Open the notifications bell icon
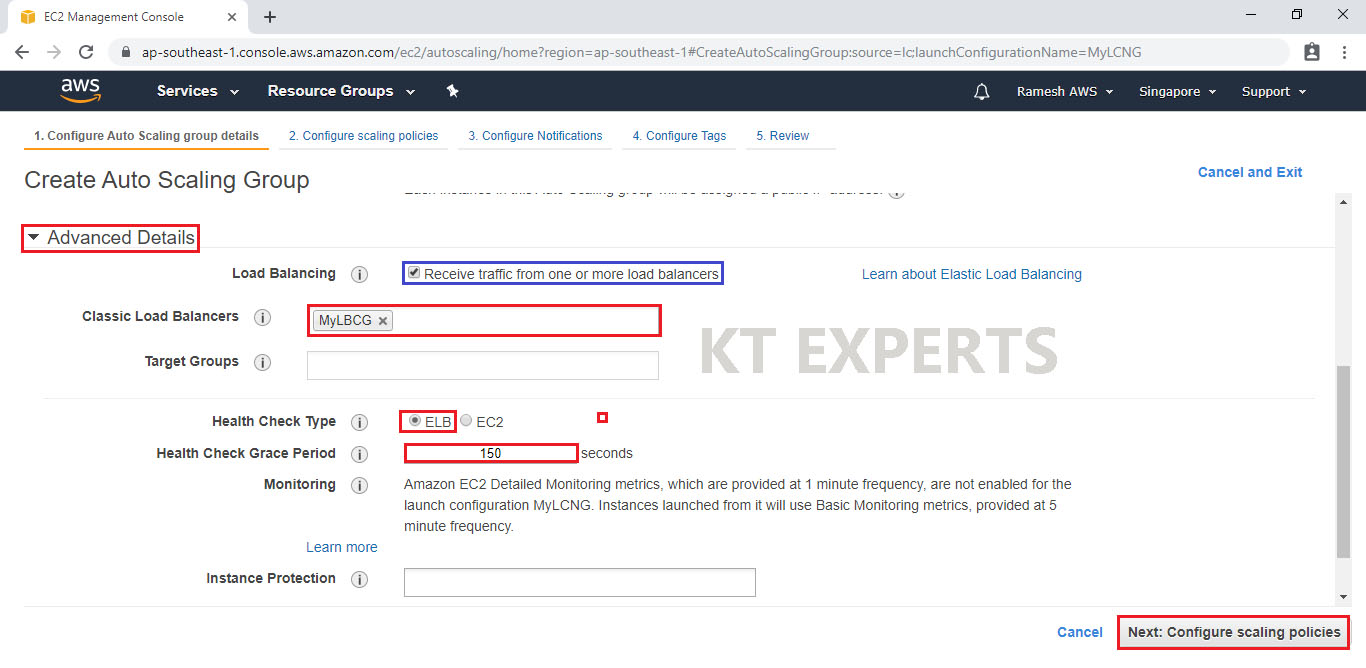The height and width of the screenshot is (668, 1366). point(981,91)
